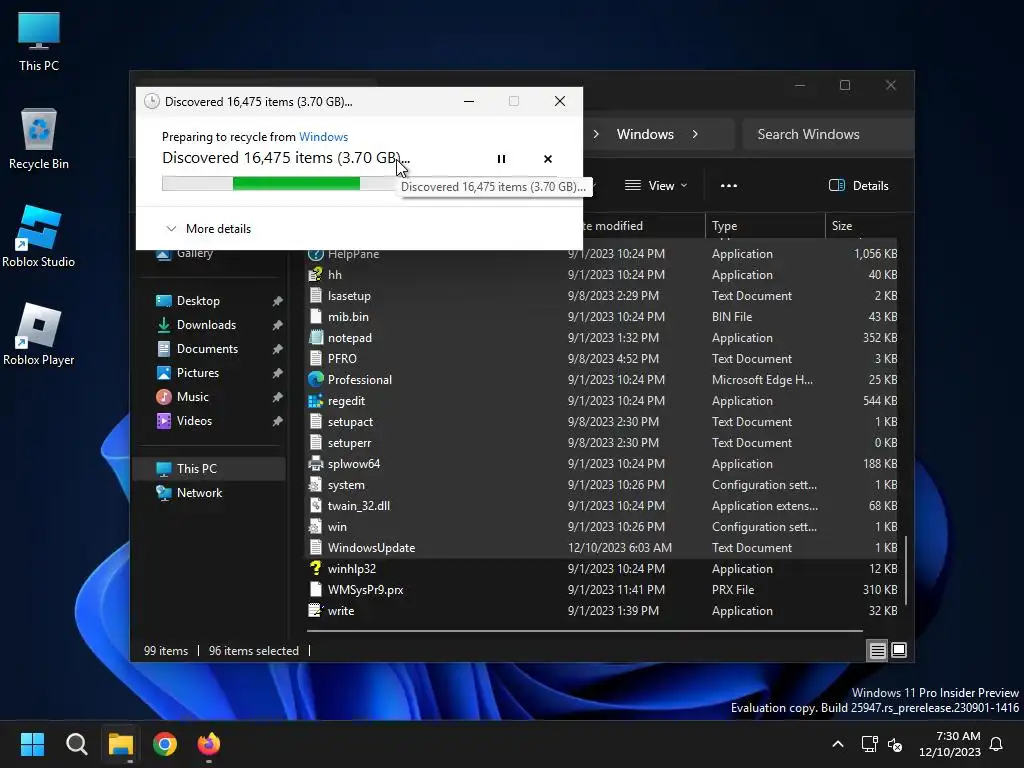The height and width of the screenshot is (768, 1024).
Task: Unpin Music using its pin icon
Action: click(x=278, y=397)
